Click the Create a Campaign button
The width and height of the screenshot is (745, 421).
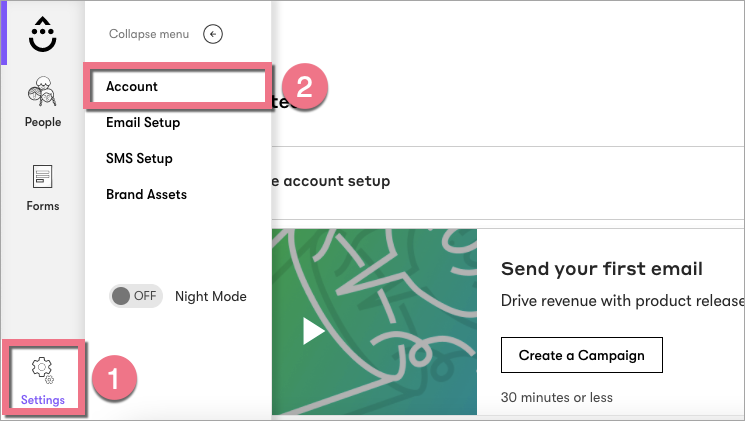click(581, 355)
